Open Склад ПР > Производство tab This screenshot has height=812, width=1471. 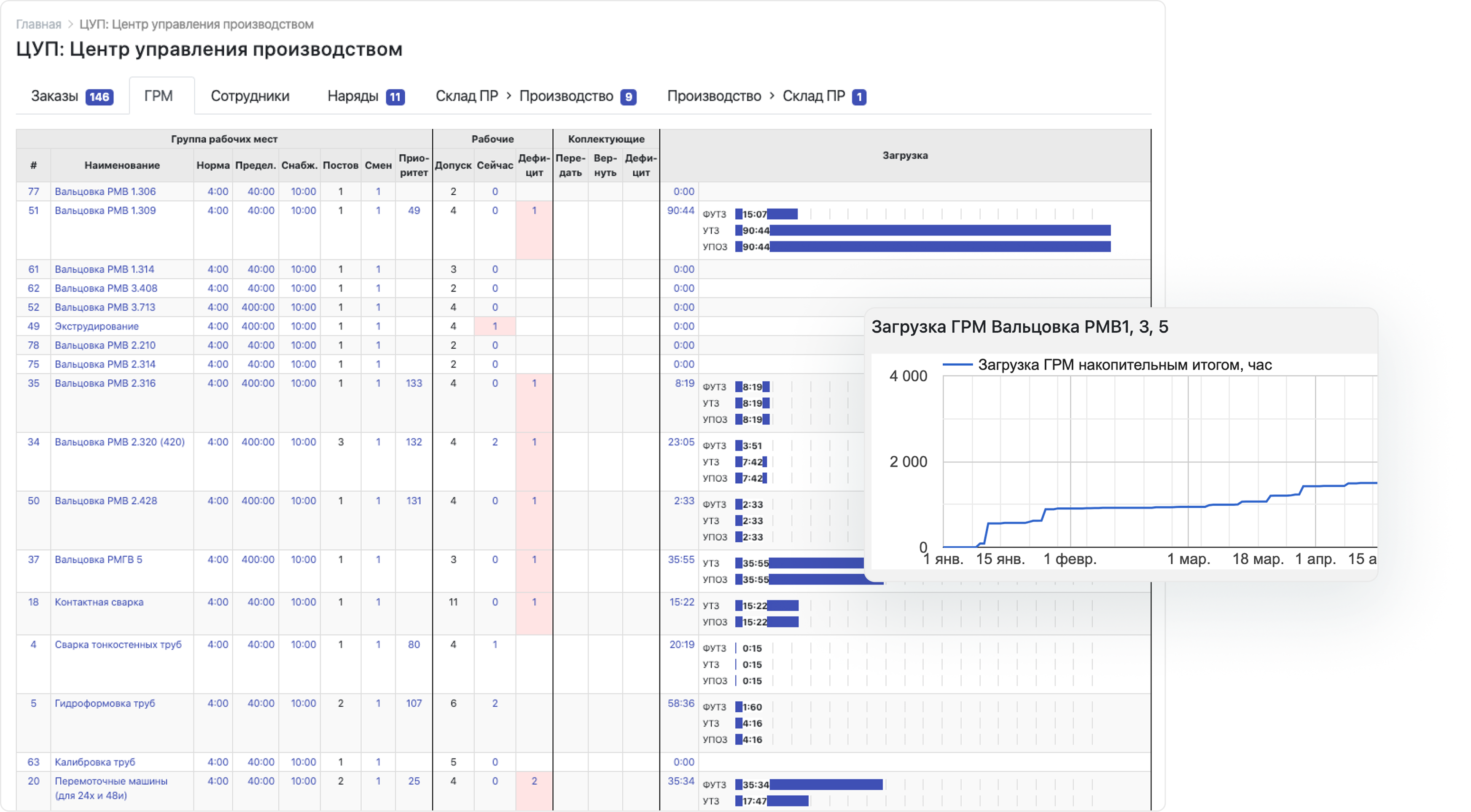535,96
